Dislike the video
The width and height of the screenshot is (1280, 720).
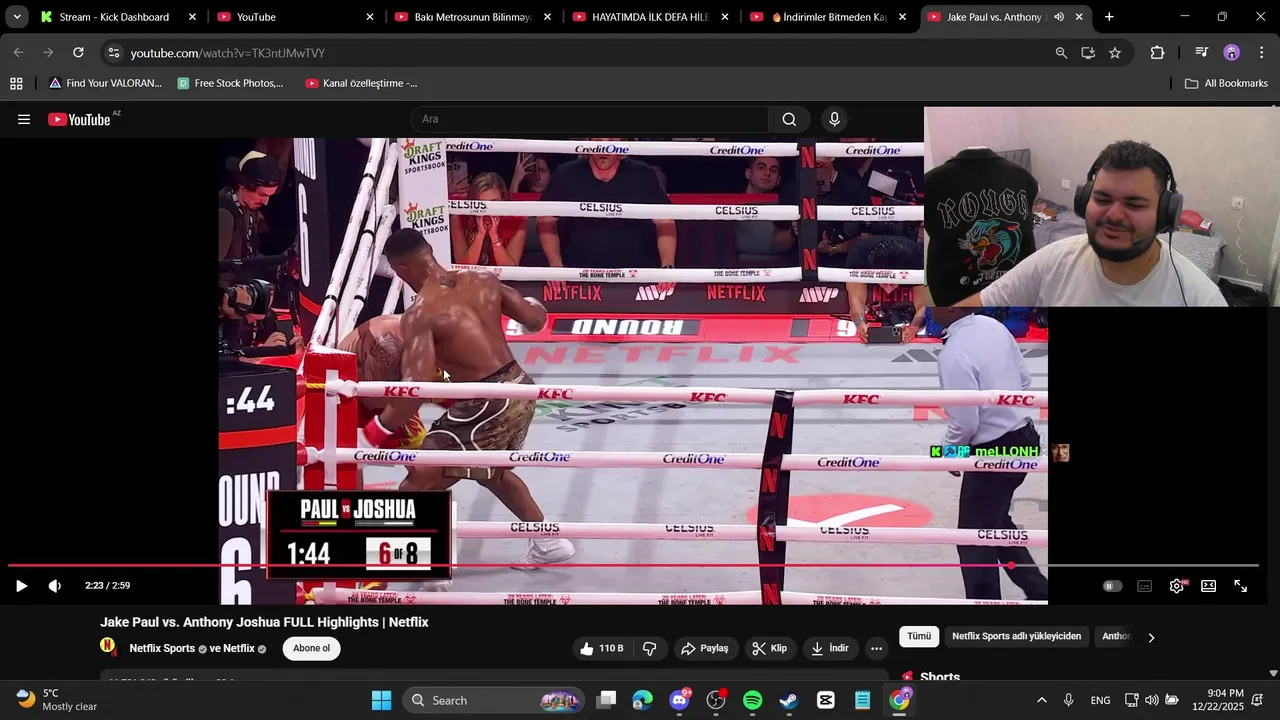coord(650,648)
